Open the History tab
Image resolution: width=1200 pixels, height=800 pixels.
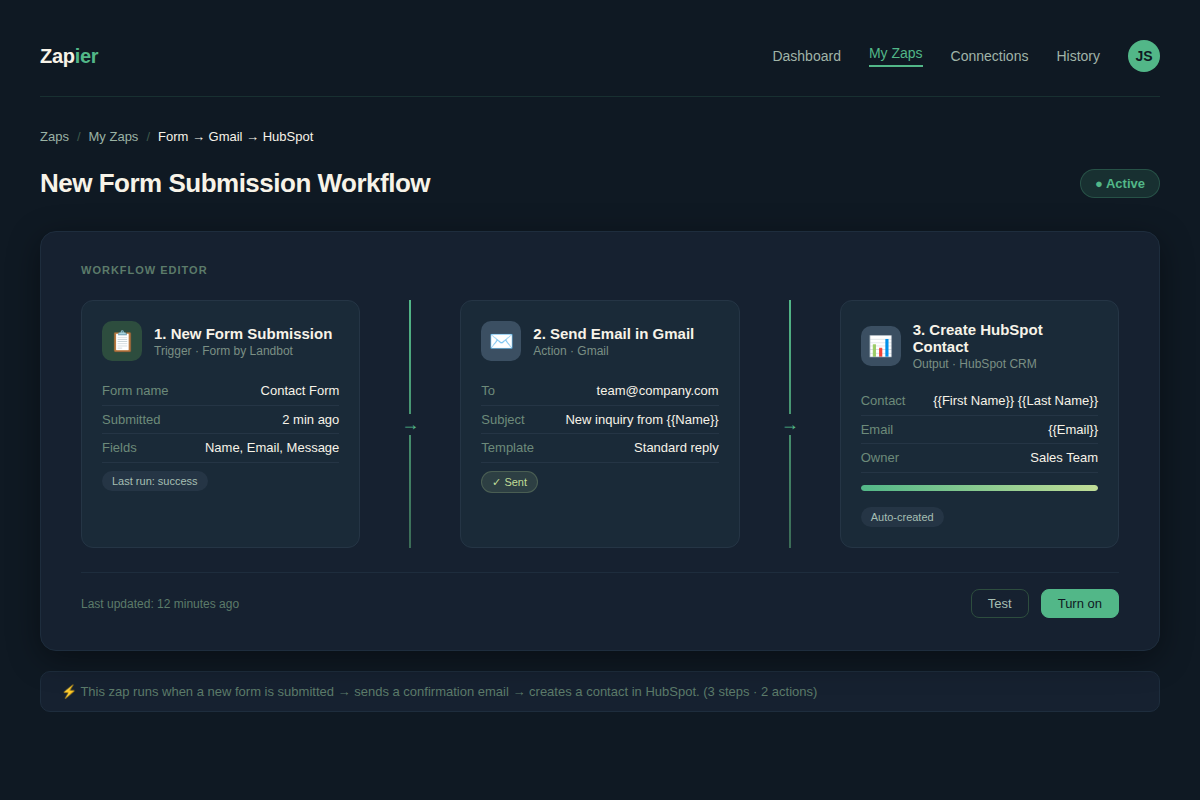pos(1078,56)
